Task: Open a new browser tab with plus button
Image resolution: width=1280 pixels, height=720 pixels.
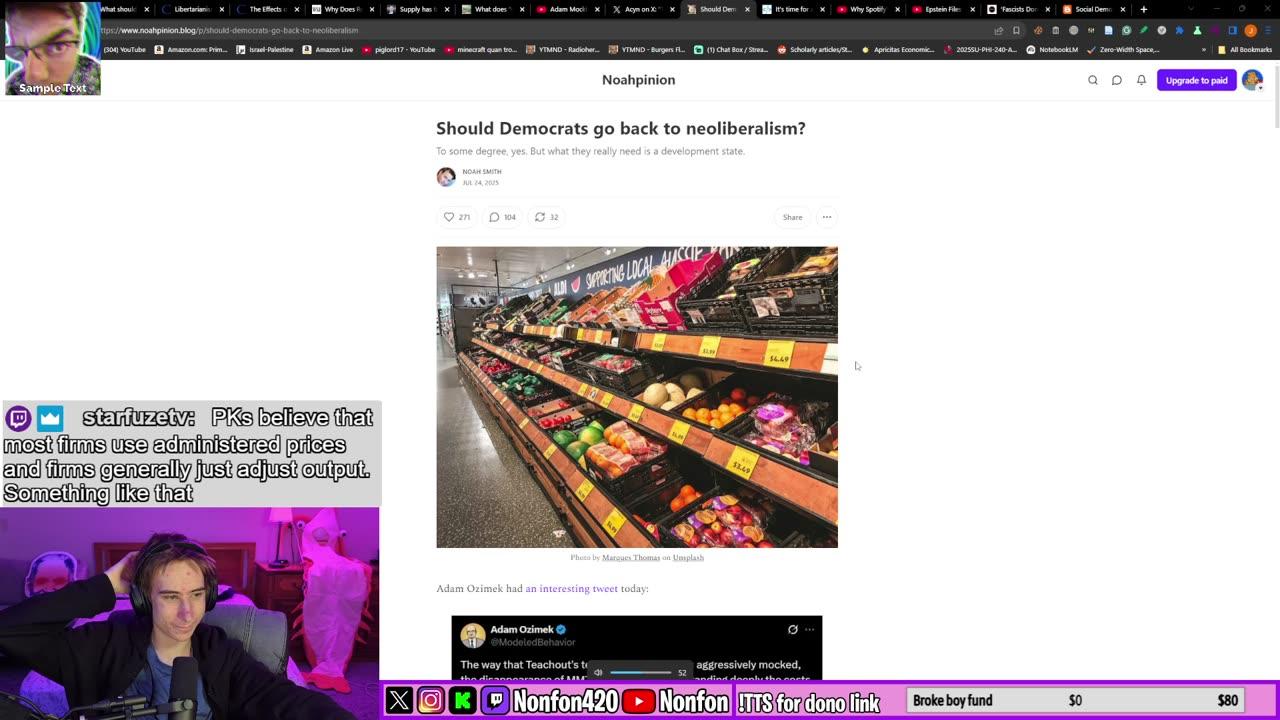Action: (1144, 9)
